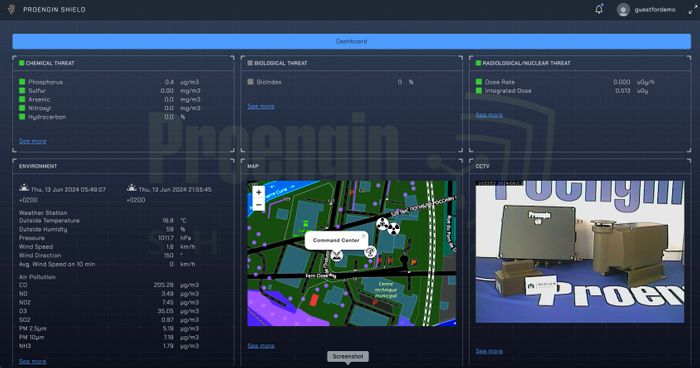Click the round marker right of Command Center popup
The height and width of the screenshot is (368, 700).
(370, 252)
